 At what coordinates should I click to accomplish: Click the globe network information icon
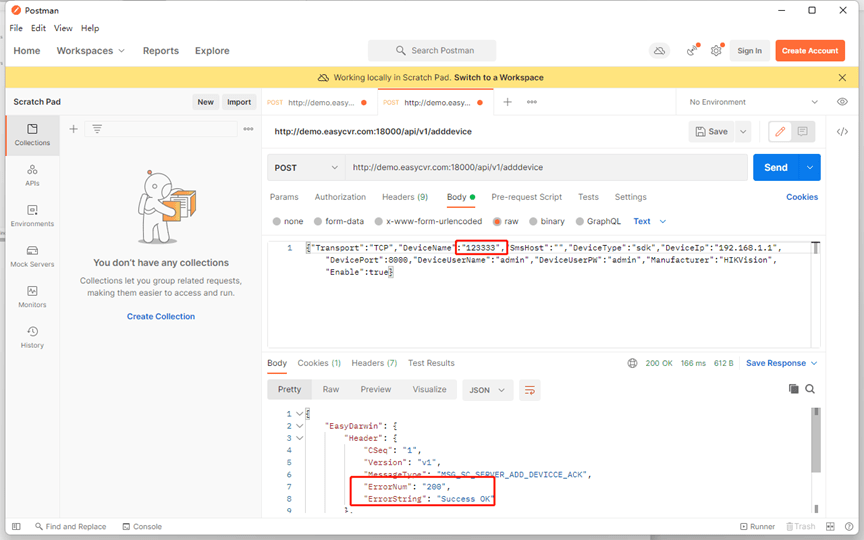click(x=632, y=363)
